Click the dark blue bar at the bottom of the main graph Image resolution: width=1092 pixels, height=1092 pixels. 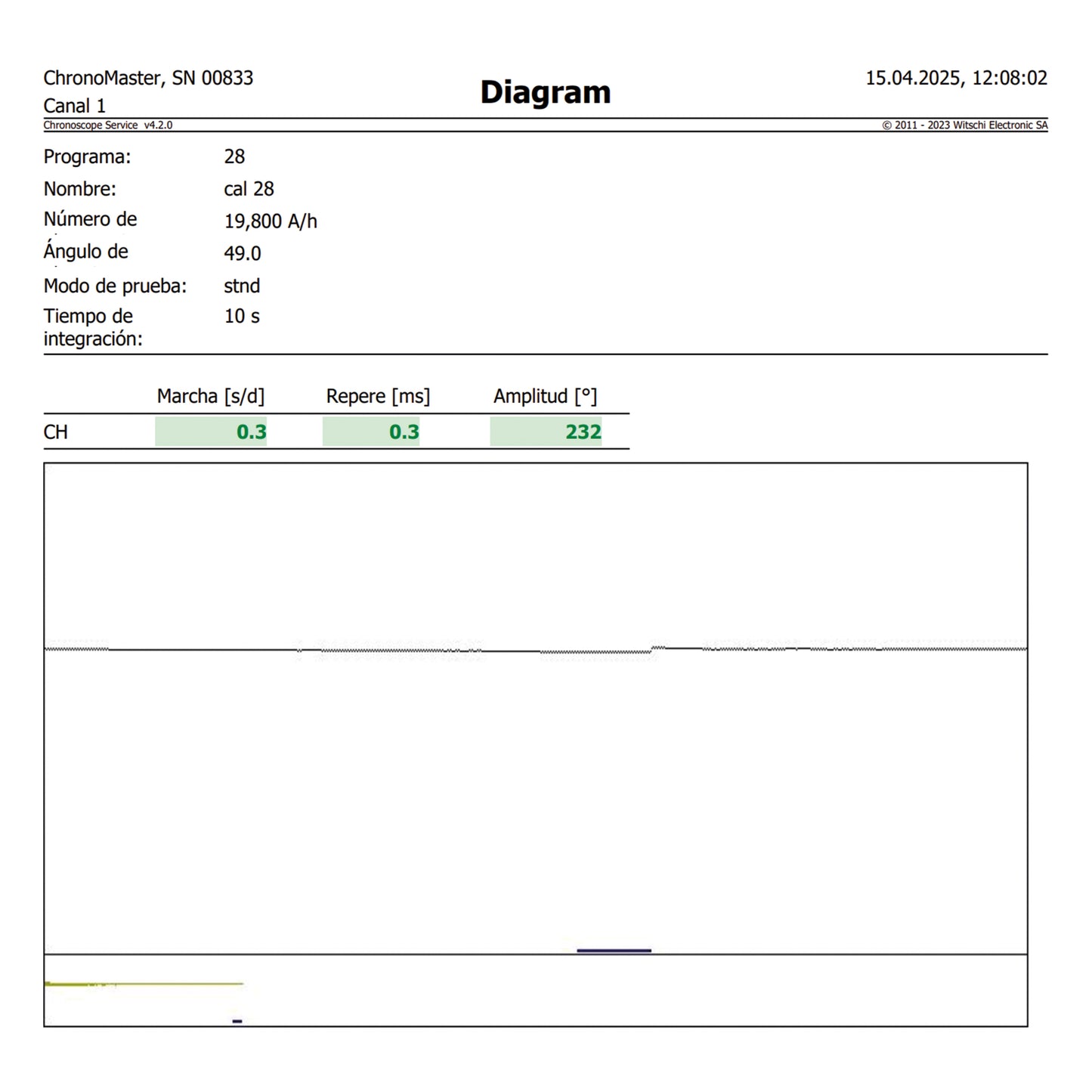[x=614, y=950]
